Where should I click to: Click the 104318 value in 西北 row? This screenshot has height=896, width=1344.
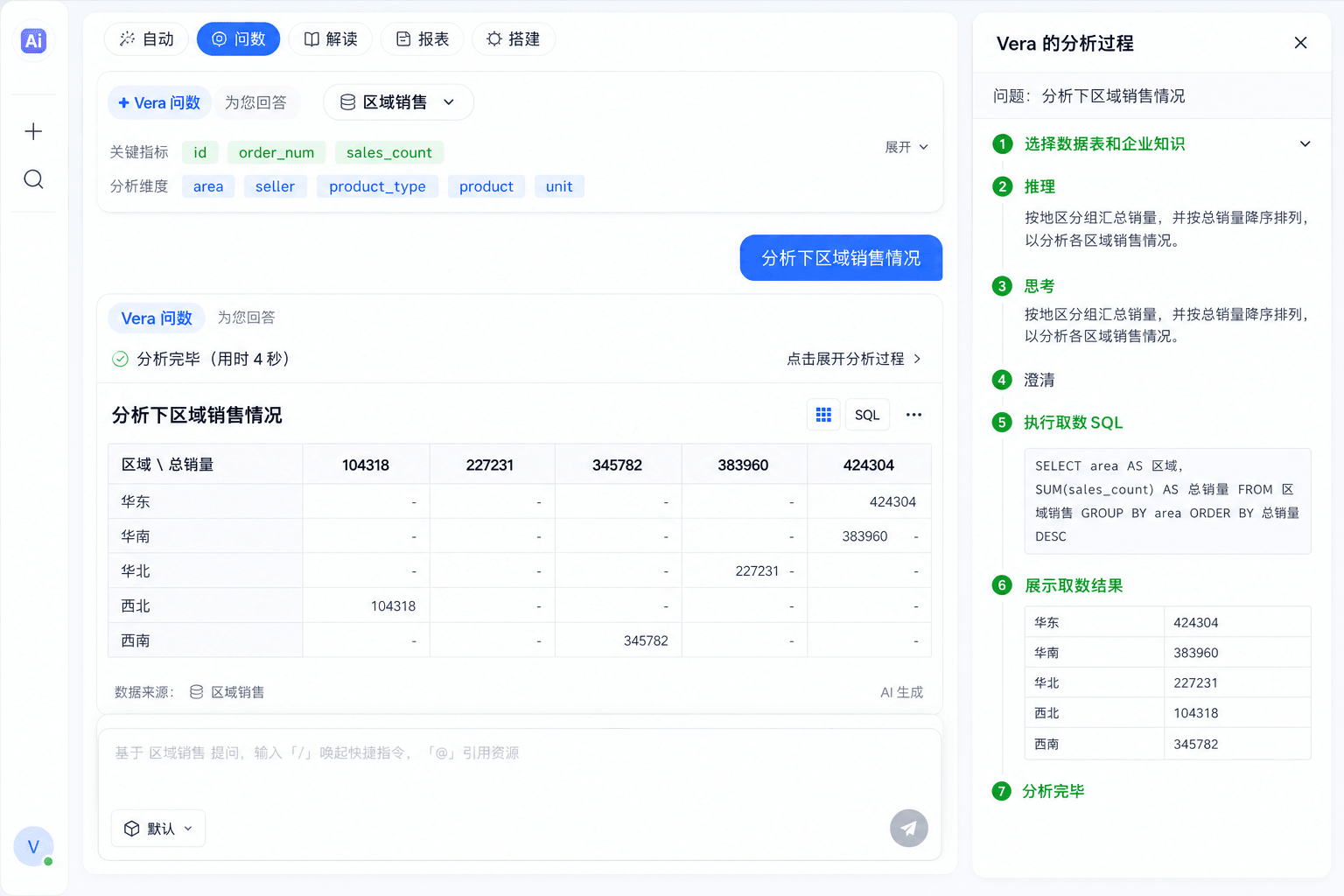[x=393, y=606]
